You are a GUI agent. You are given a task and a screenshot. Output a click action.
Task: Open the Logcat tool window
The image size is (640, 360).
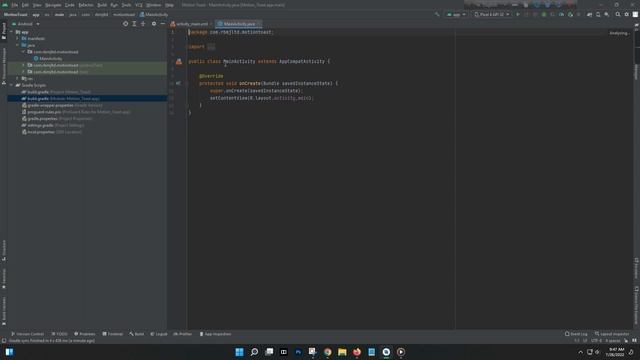[159, 334]
